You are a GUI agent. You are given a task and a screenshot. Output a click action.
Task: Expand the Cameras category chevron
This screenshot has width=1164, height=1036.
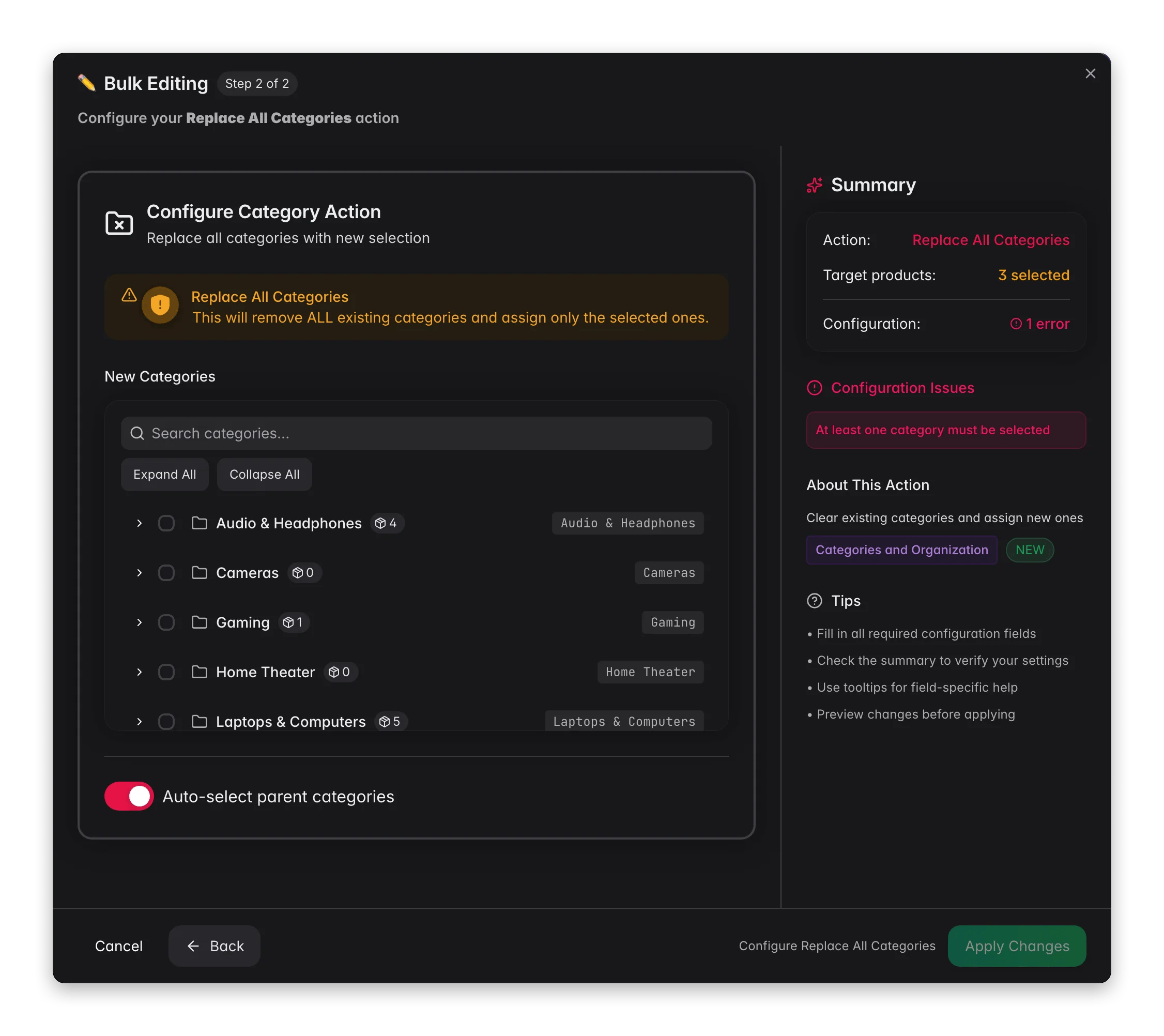click(139, 572)
